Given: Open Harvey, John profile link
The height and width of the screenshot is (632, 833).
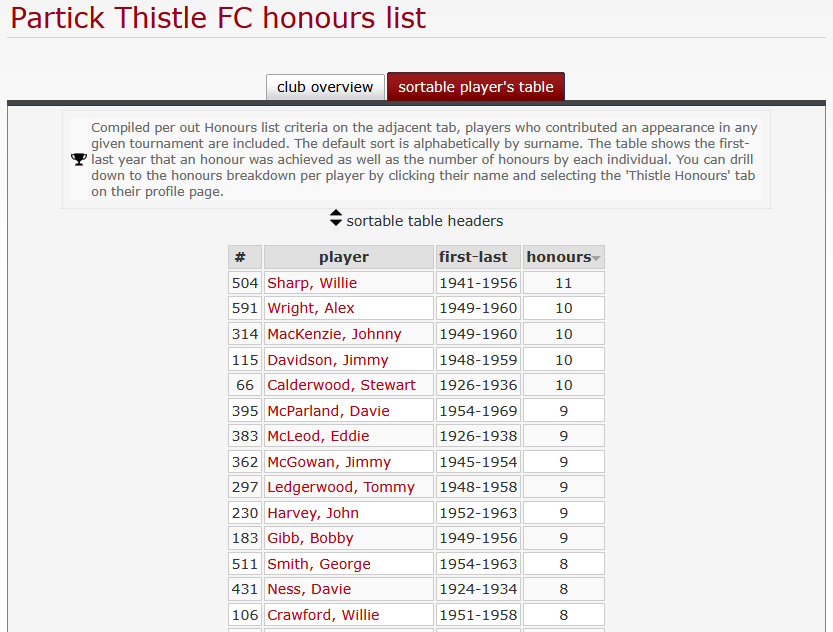Looking at the screenshot, I should click(x=313, y=513).
